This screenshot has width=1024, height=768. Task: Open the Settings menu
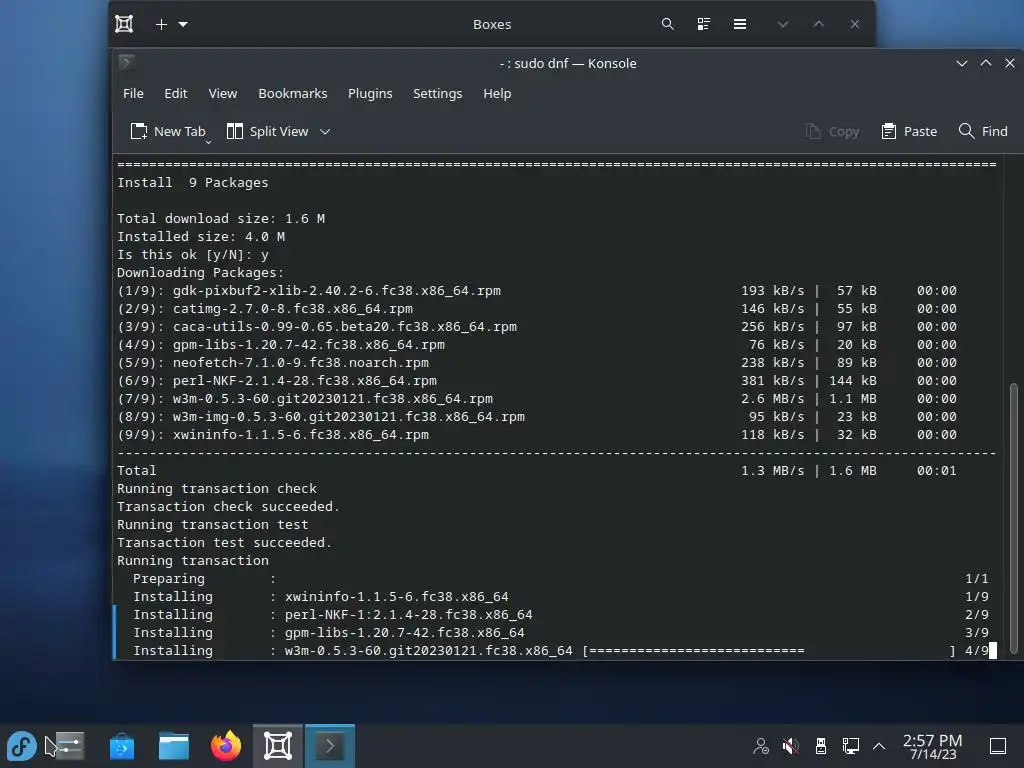click(438, 93)
